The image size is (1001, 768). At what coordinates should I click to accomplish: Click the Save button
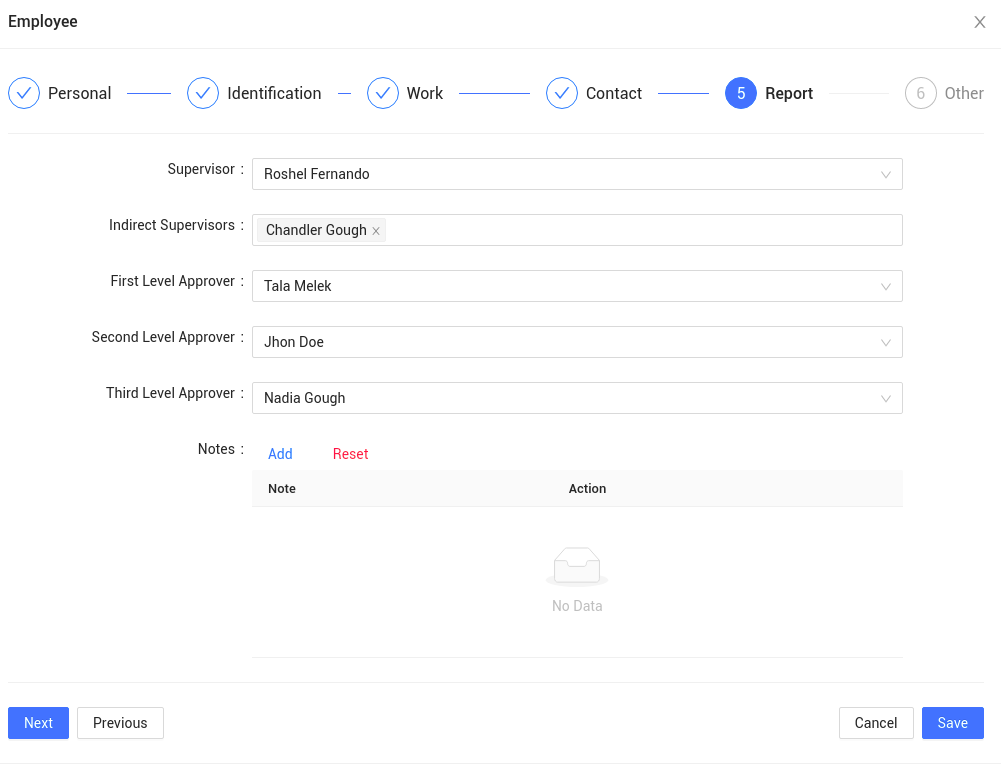[952, 723]
